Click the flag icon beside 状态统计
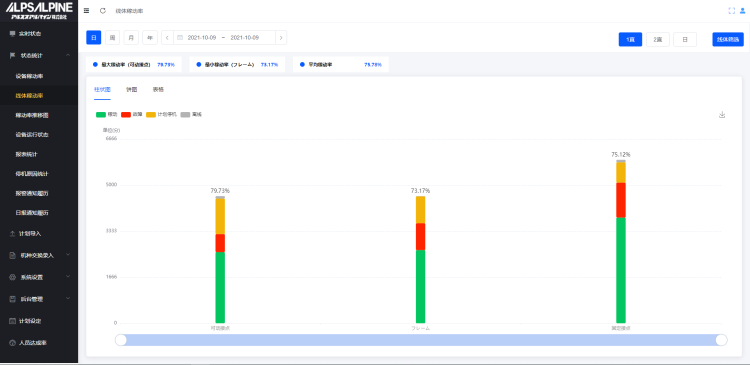This screenshot has width=750, height=365. (x=12, y=55)
